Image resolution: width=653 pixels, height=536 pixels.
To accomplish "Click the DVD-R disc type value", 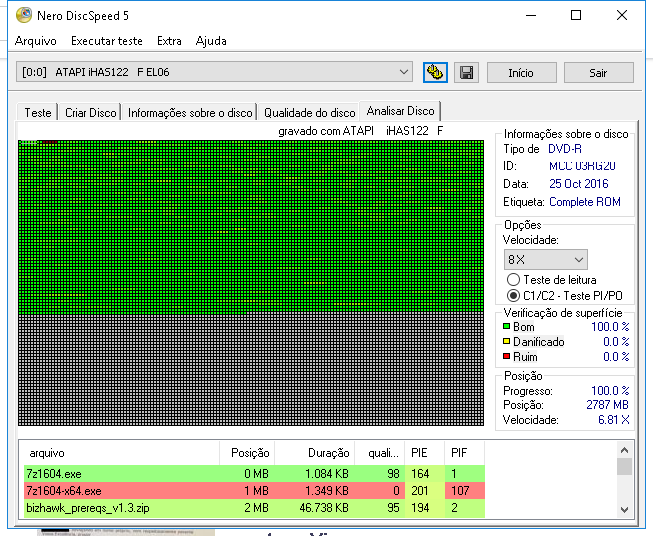I will pos(565,149).
